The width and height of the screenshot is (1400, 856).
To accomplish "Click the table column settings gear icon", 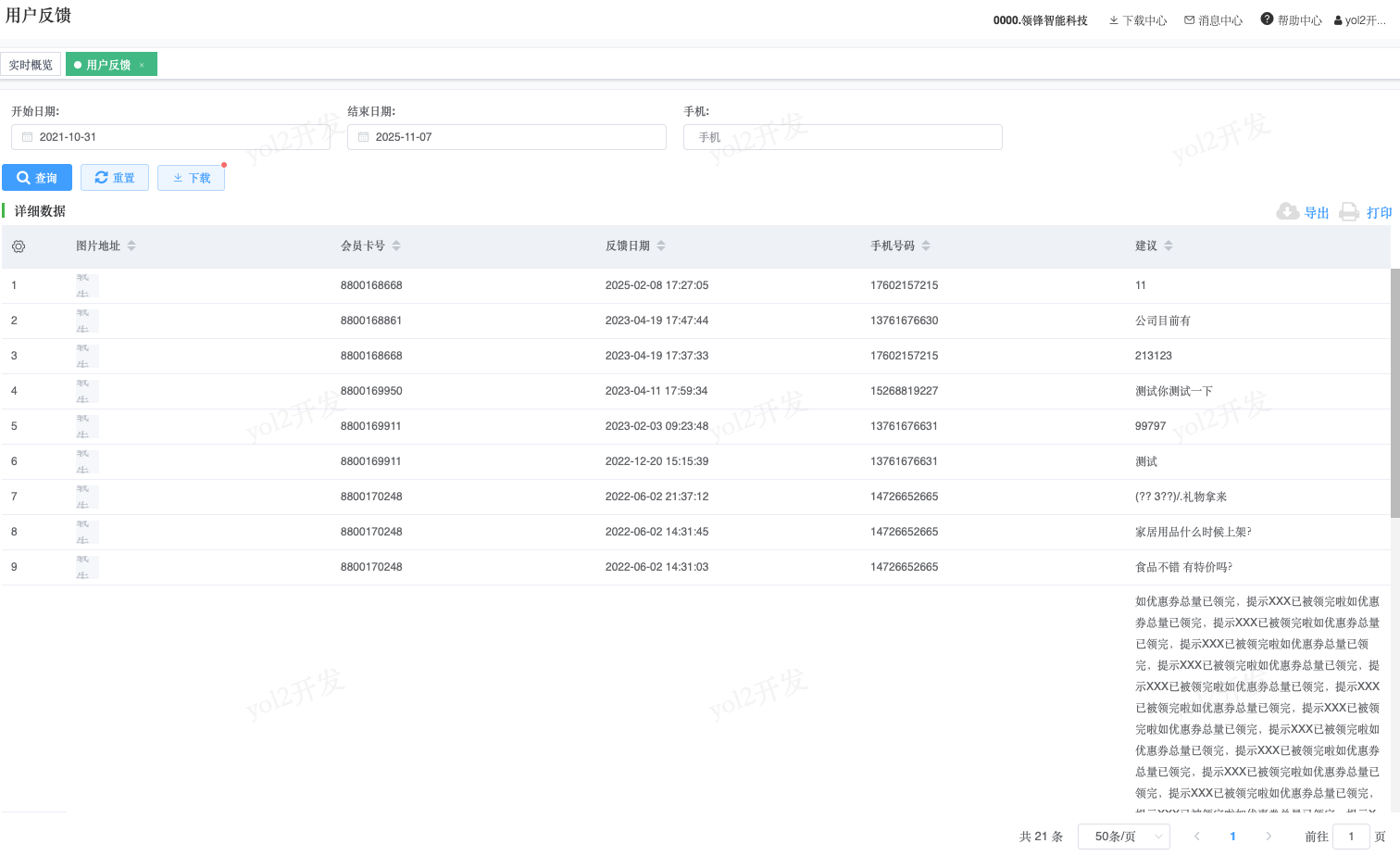I will (19, 246).
